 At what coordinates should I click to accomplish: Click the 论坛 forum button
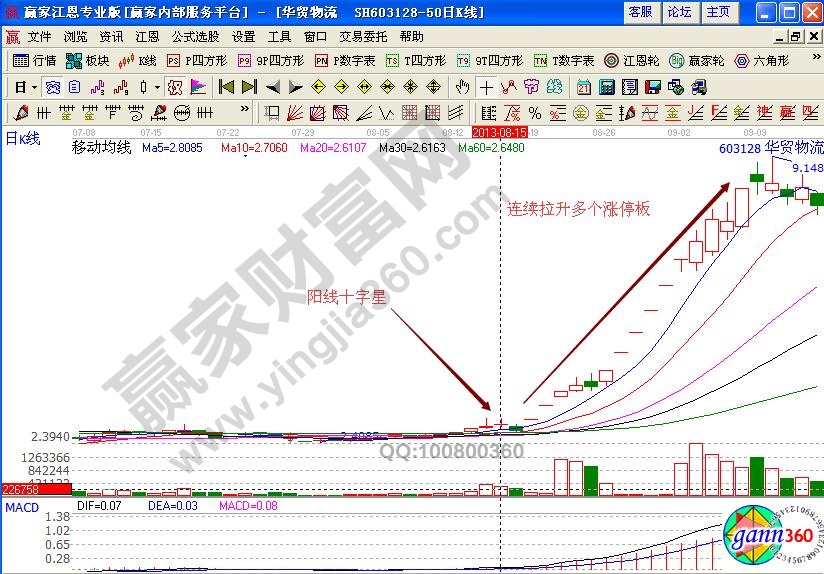(x=679, y=12)
